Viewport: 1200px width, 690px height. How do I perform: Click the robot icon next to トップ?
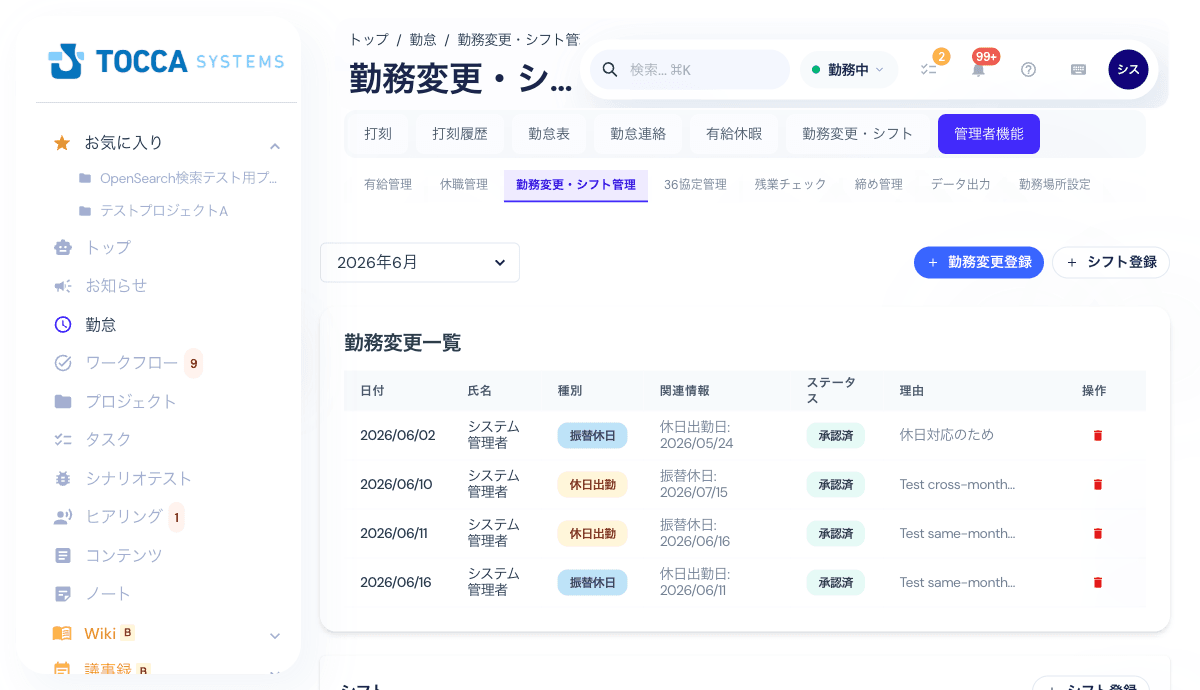coord(63,247)
